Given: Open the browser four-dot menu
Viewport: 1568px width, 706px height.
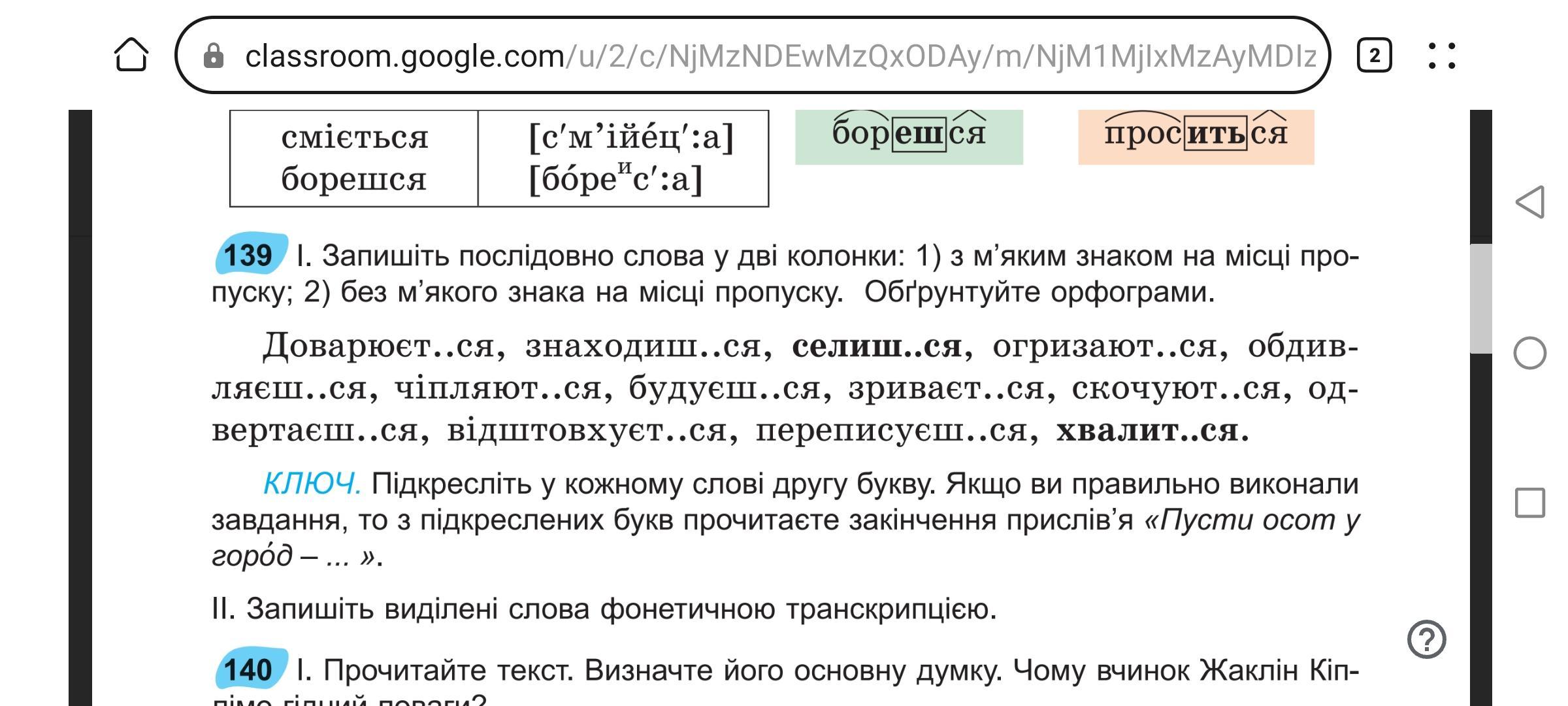Looking at the screenshot, I should pyautogui.click(x=1442, y=56).
